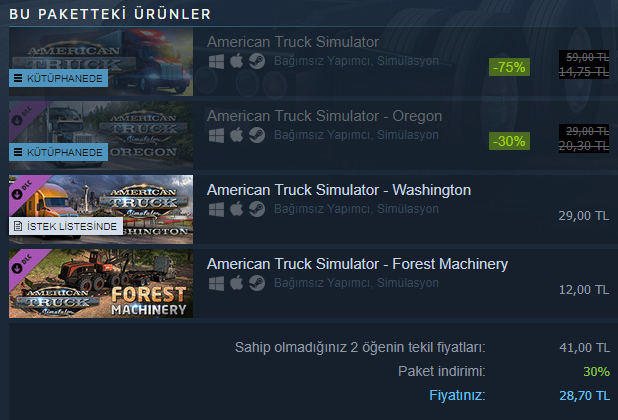Click the KÜTÜPHANEDE label on Oregon thumbnail

pyautogui.click(x=58, y=152)
